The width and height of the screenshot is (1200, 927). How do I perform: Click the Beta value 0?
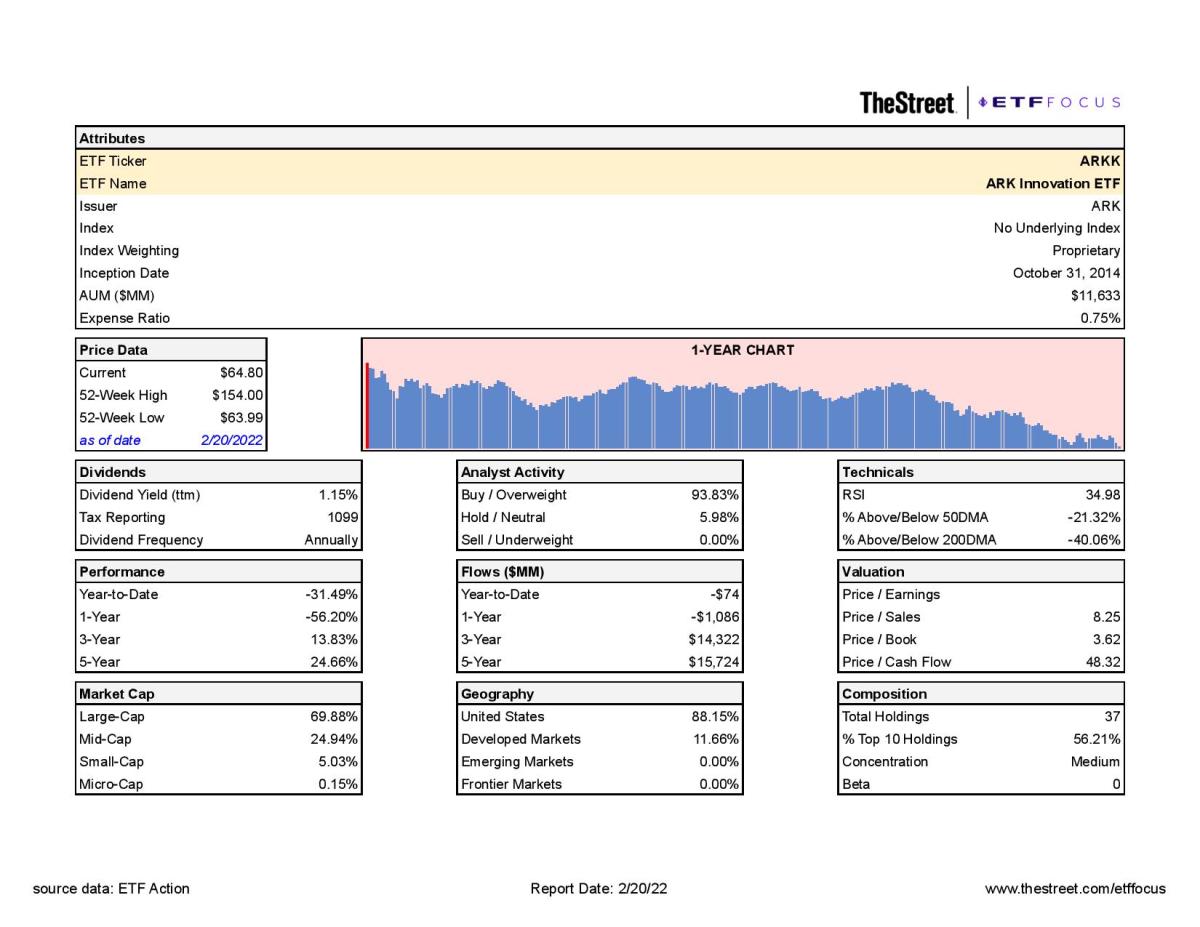pos(1117,784)
